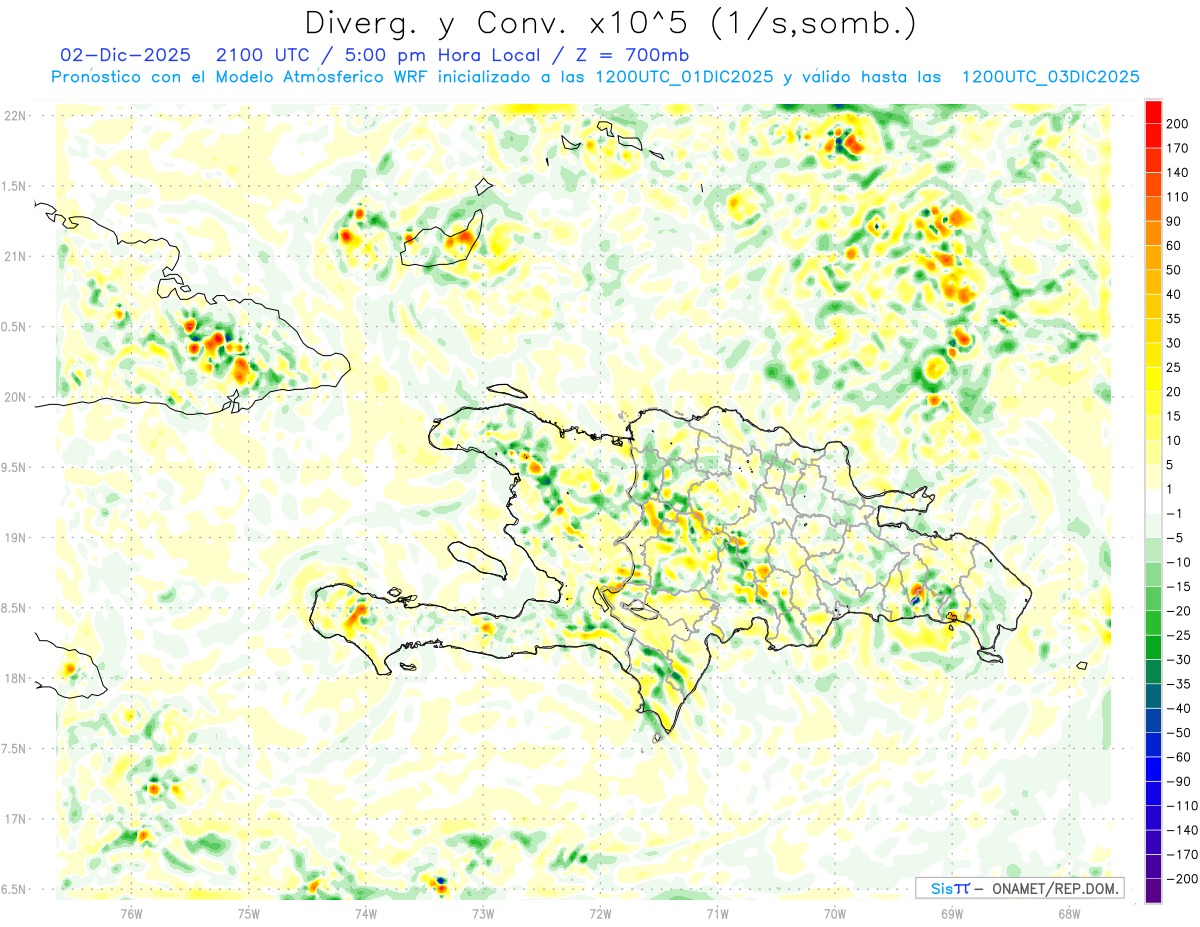The image size is (1200, 927).
Task: Click the "2100 UTC" time text
Action: tap(260, 54)
